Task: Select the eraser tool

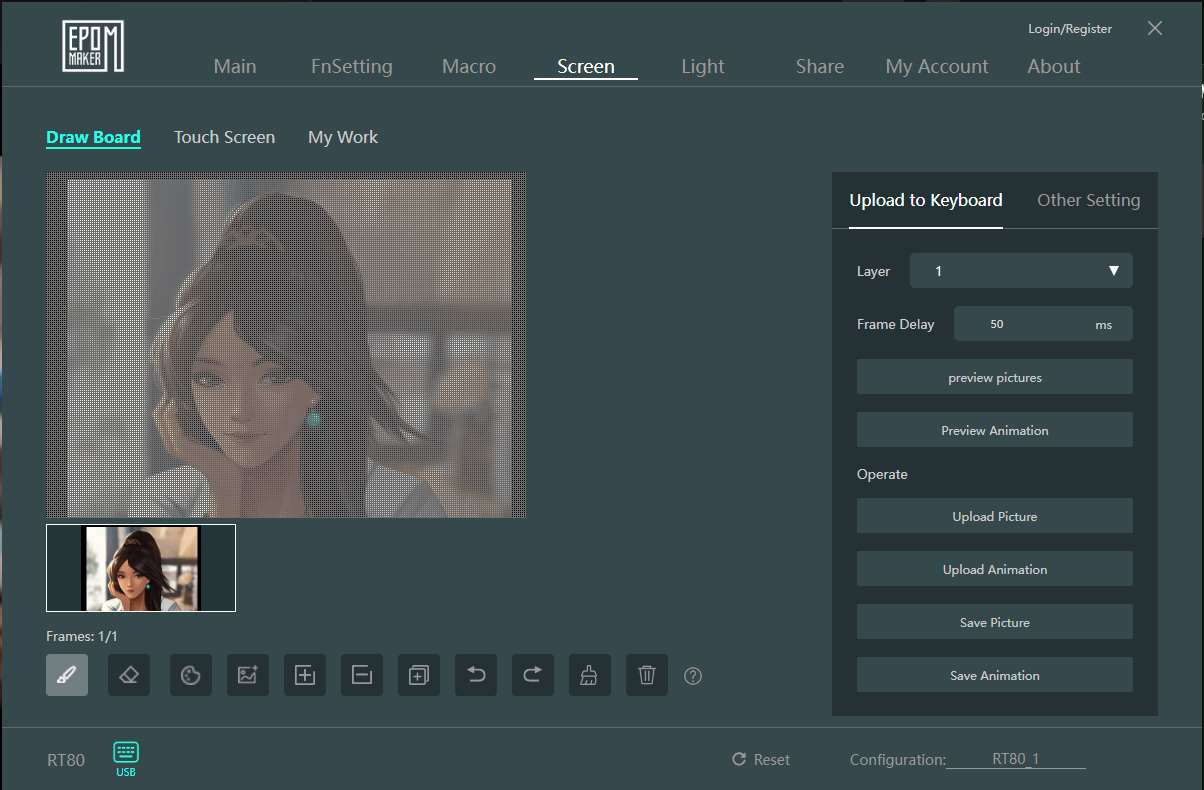Action: pos(129,675)
